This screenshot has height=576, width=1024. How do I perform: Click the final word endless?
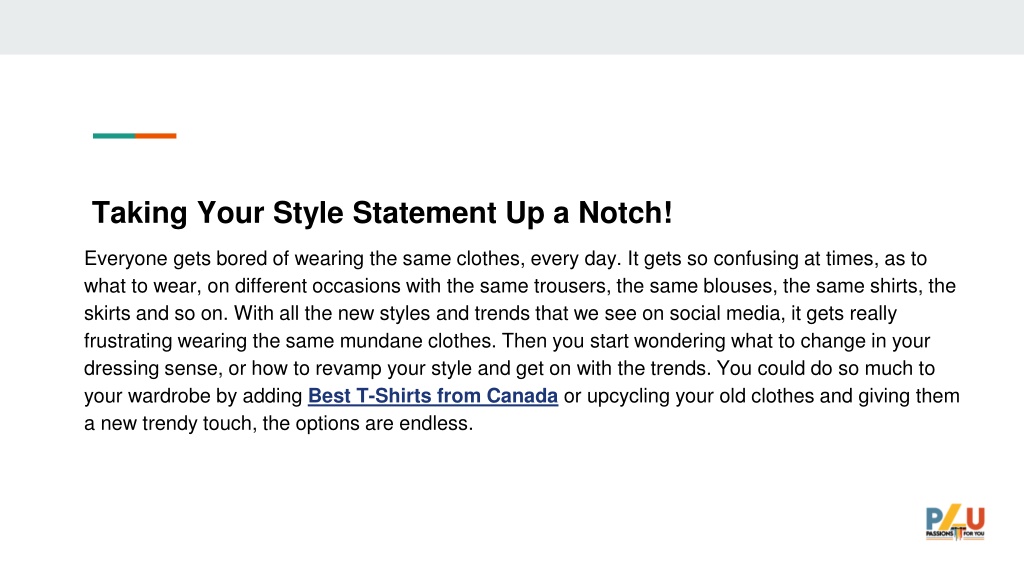pyautogui.click(x=436, y=423)
